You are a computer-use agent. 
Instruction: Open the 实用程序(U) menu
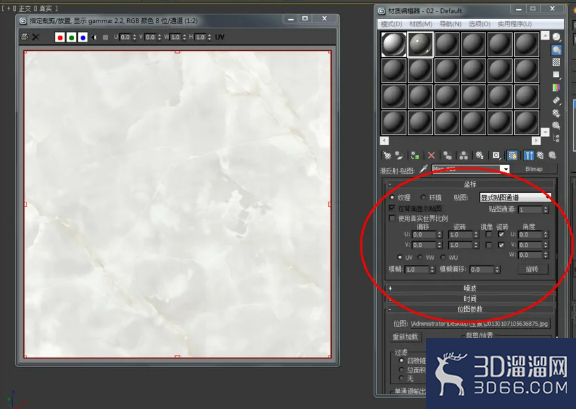pos(515,24)
